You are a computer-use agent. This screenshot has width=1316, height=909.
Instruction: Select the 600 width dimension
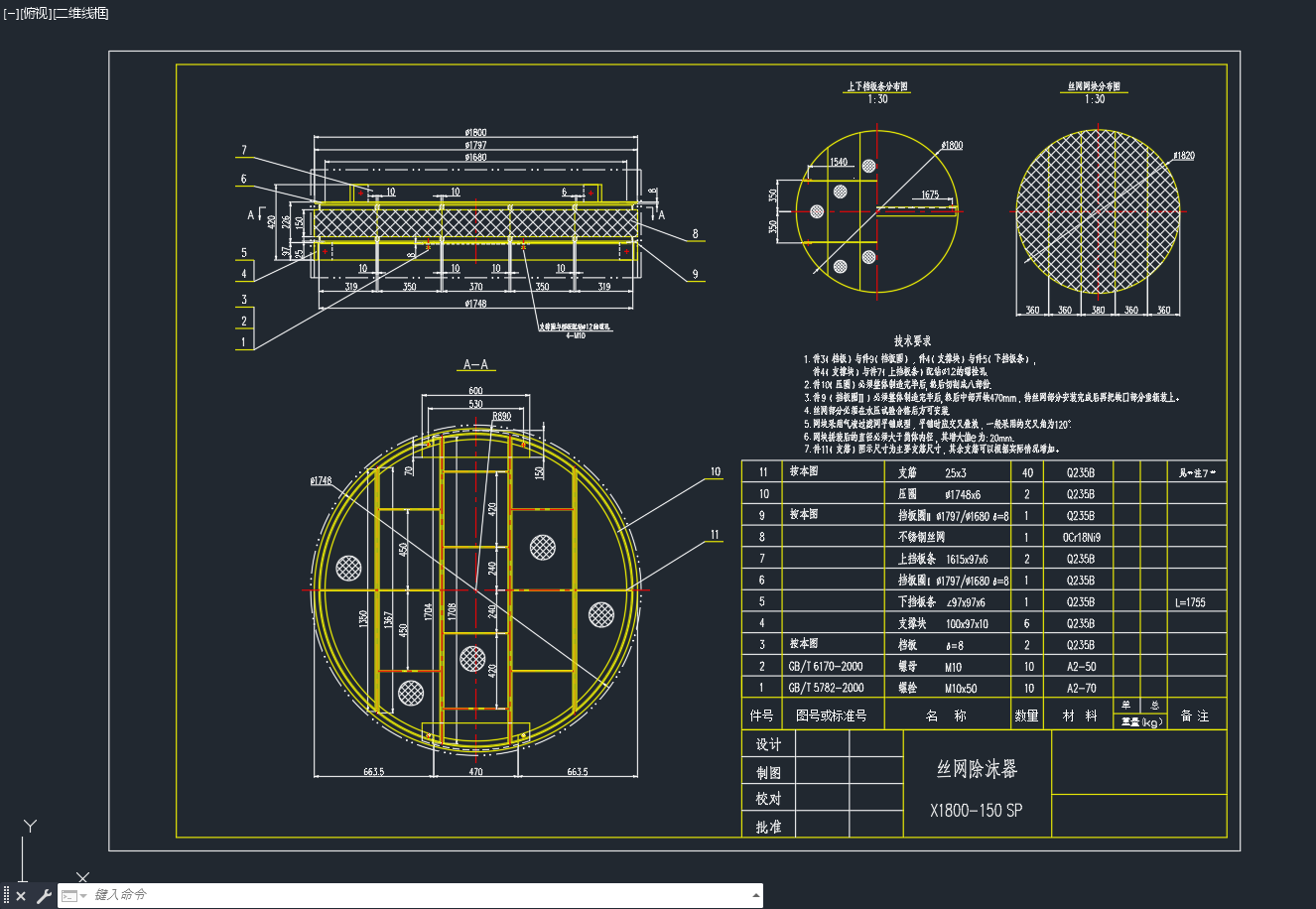(x=476, y=391)
